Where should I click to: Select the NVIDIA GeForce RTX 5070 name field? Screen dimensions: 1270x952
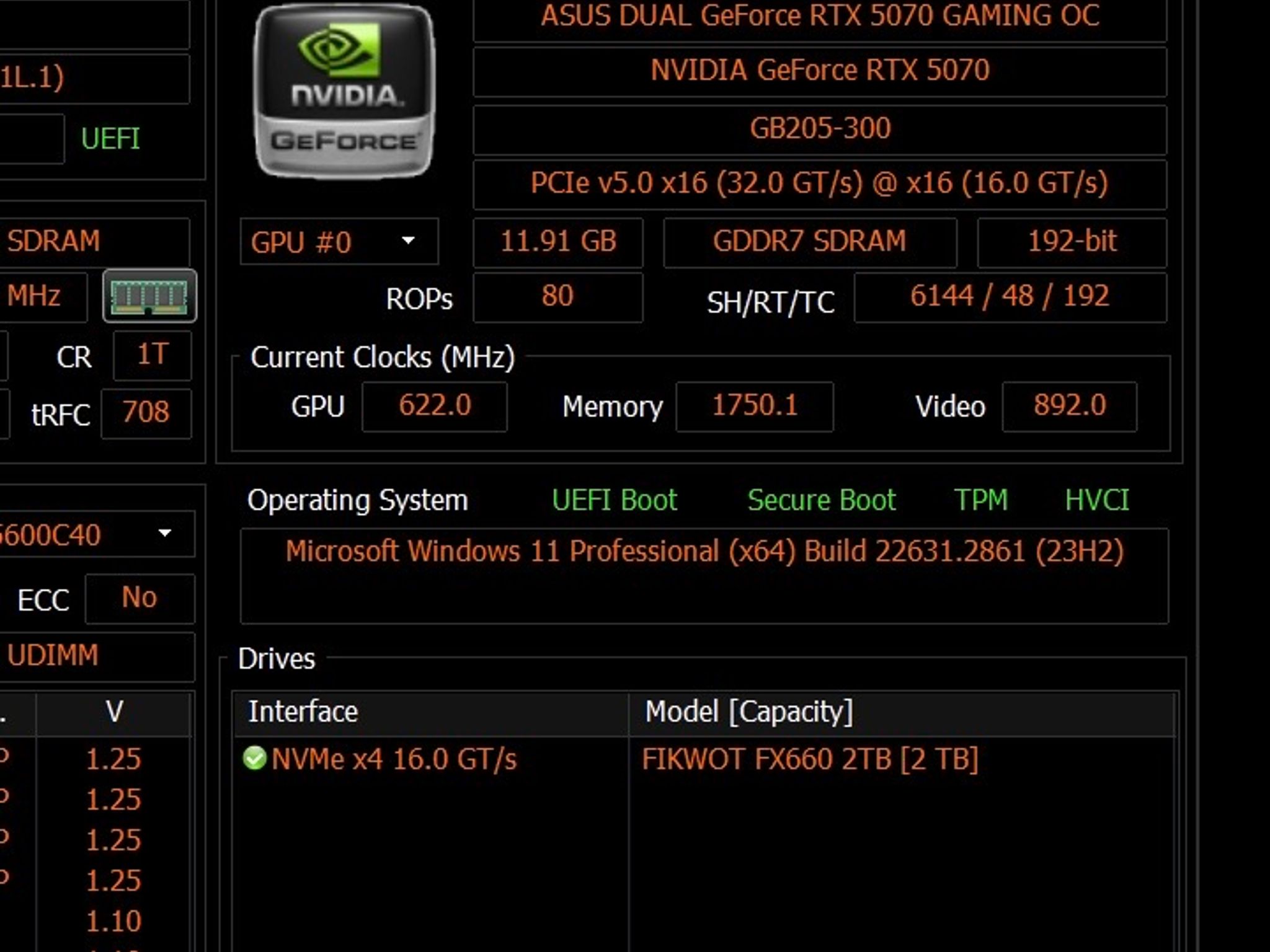pyautogui.click(x=820, y=71)
